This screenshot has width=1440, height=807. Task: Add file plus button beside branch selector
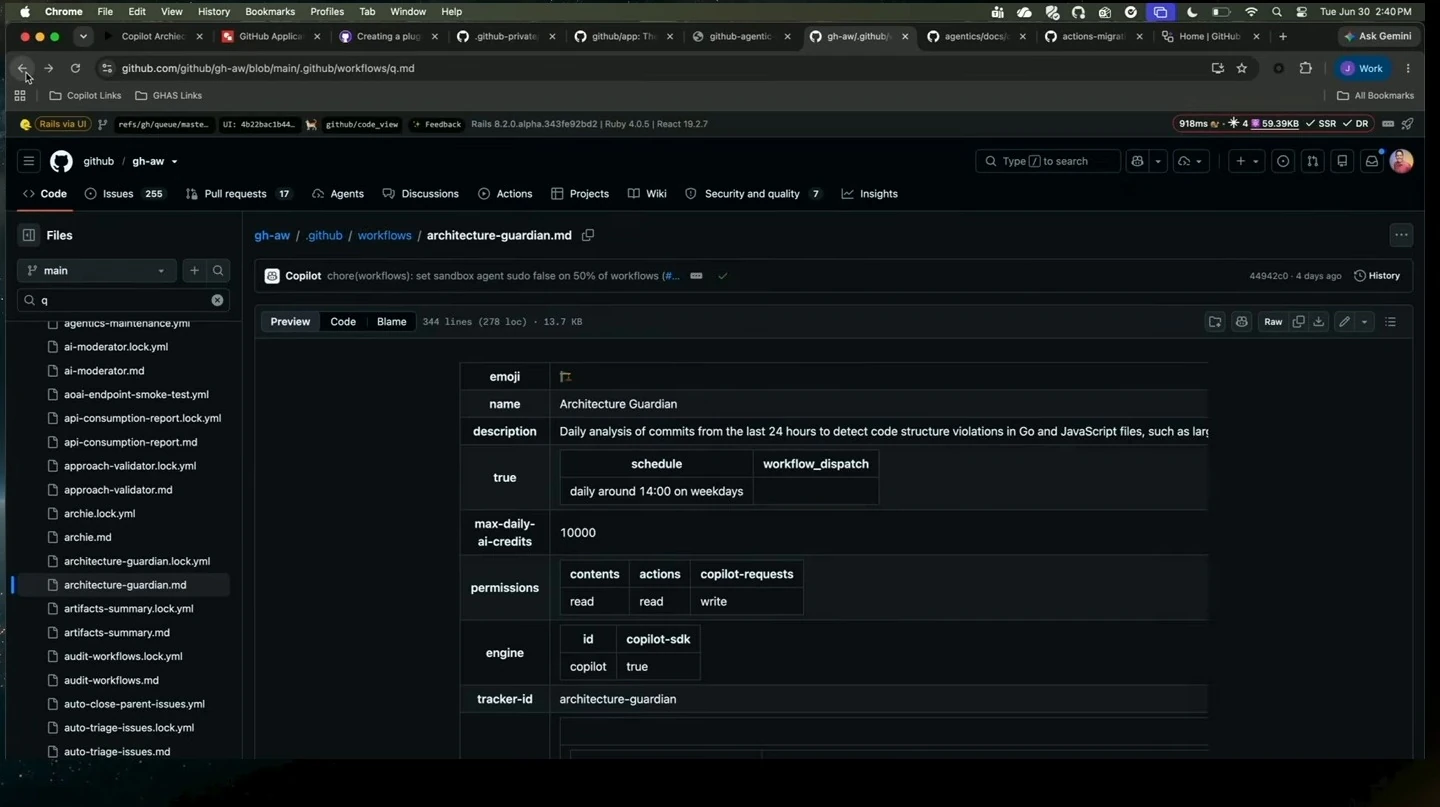click(194, 270)
